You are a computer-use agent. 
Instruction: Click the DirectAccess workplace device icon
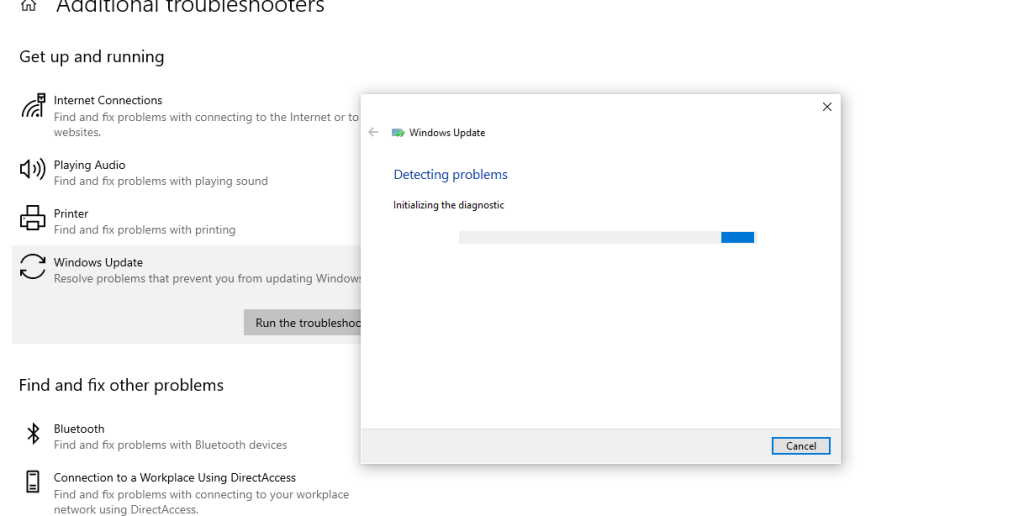(x=33, y=482)
